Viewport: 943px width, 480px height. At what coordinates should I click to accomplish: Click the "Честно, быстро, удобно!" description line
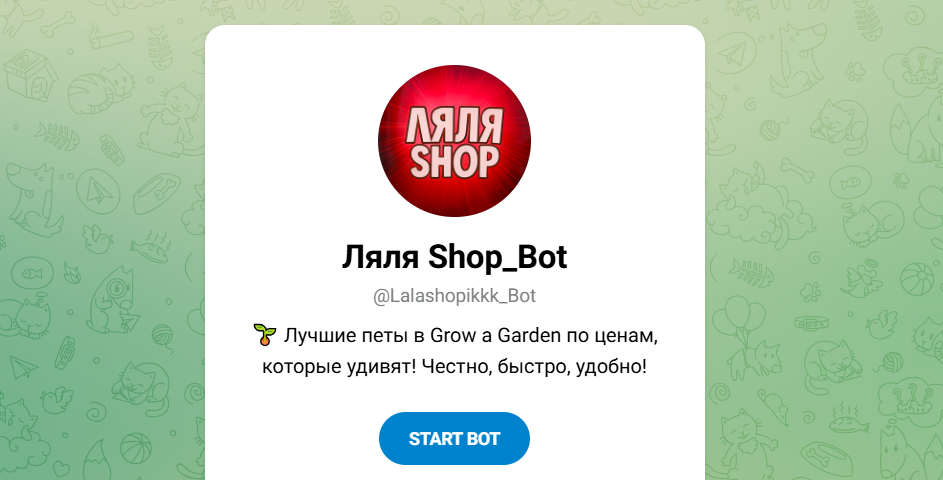point(454,366)
